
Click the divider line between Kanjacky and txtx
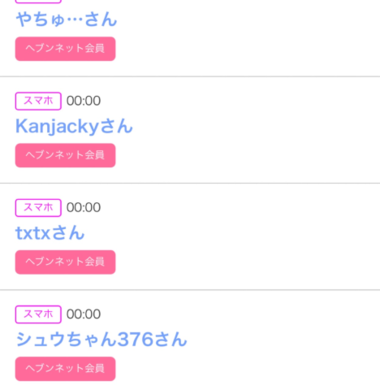(190, 183)
